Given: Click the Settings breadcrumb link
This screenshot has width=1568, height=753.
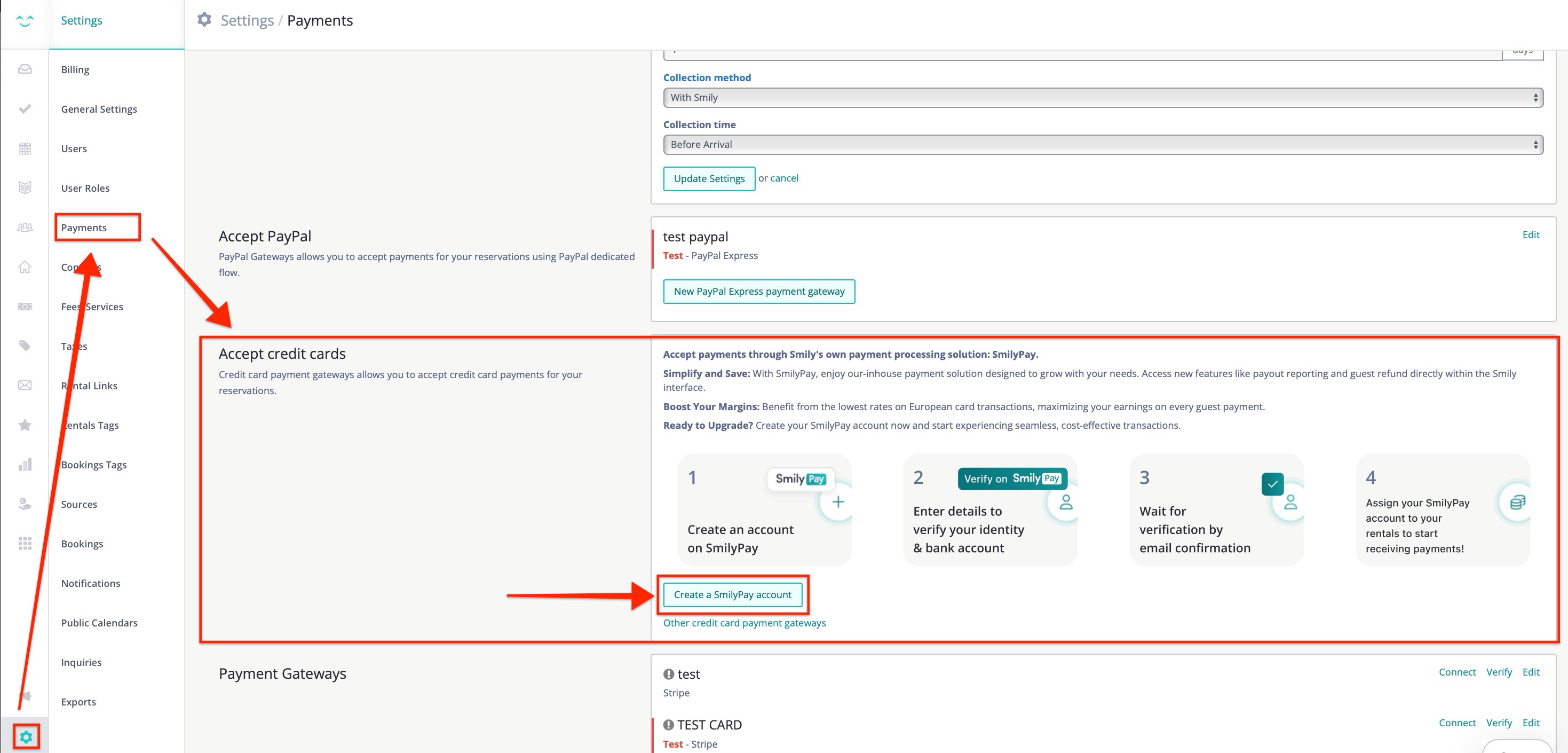Looking at the screenshot, I should click(x=247, y=20).
